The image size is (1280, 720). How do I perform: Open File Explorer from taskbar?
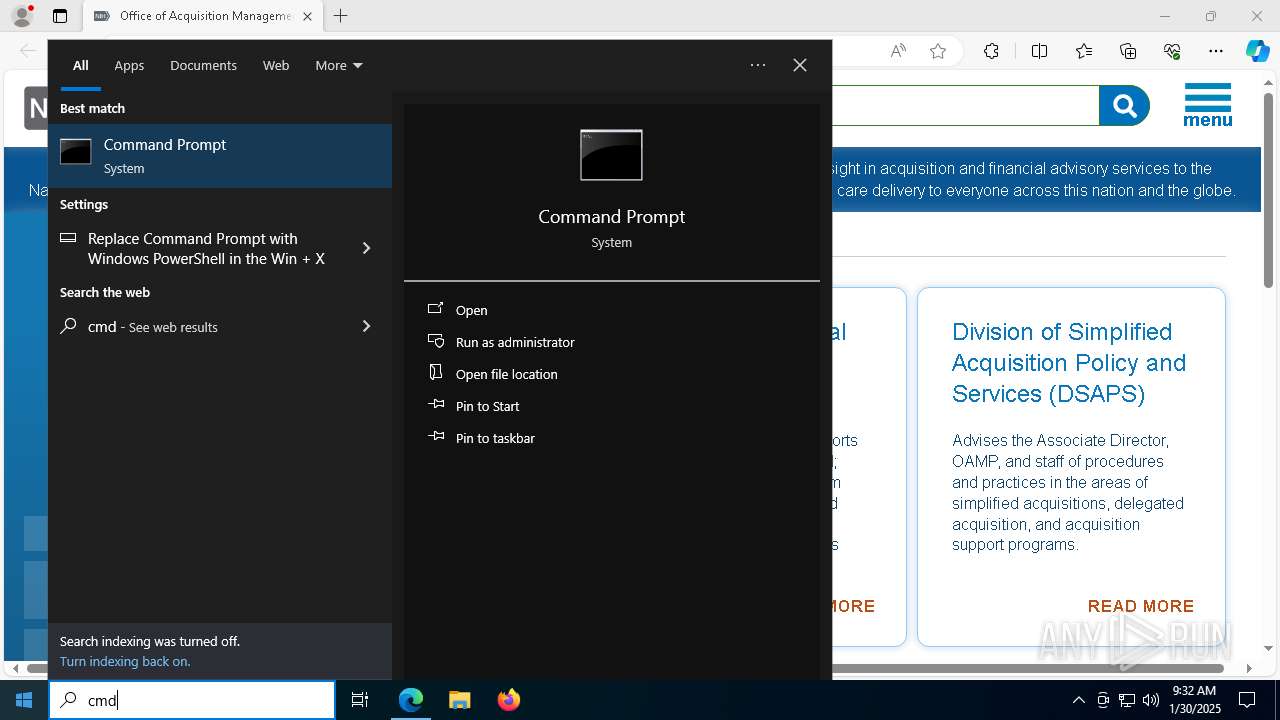click(459, 700)
